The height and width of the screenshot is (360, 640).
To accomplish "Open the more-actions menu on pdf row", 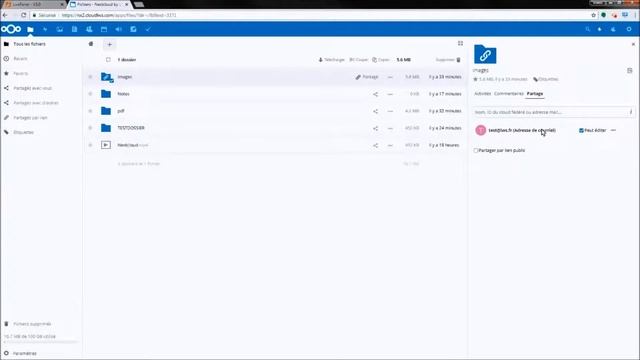I will click(390, 111).
